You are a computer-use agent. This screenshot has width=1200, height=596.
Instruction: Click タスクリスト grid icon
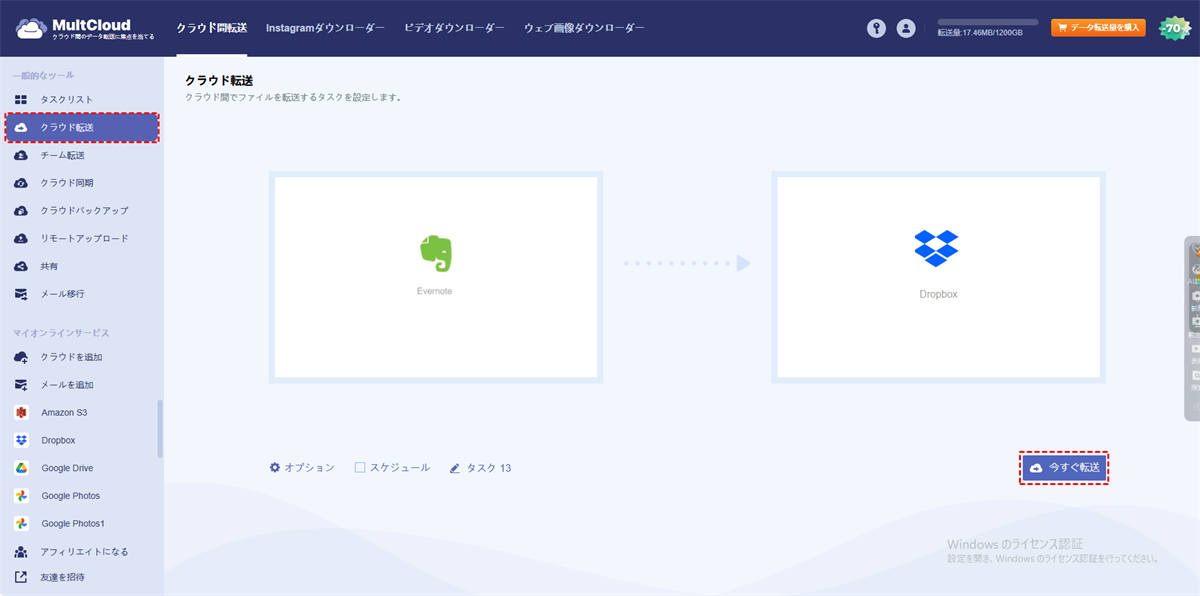[21, 100]
